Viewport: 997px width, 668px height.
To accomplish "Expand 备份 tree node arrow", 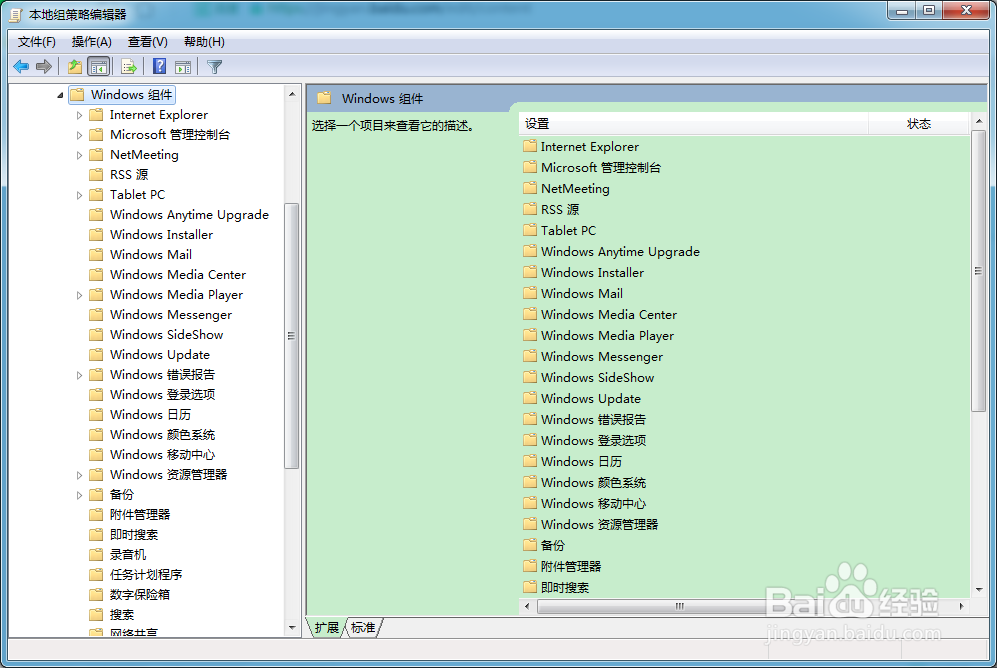I will pyautogui.click(x=79, y=495).
